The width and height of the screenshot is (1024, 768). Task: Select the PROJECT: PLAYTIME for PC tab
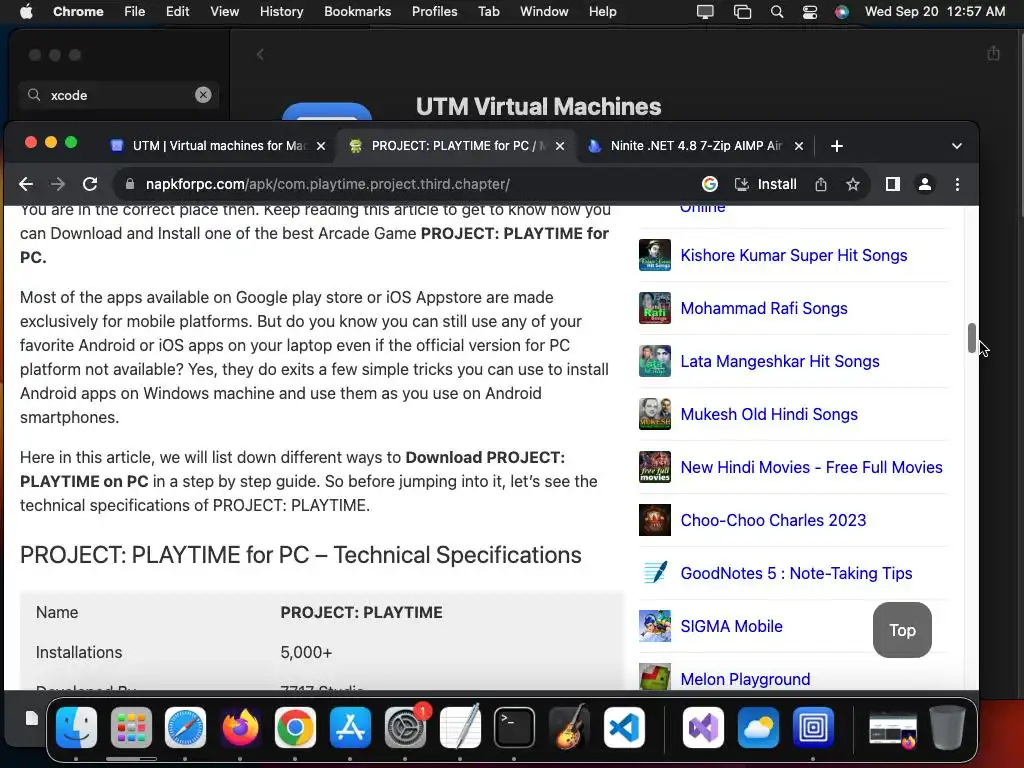455,146
